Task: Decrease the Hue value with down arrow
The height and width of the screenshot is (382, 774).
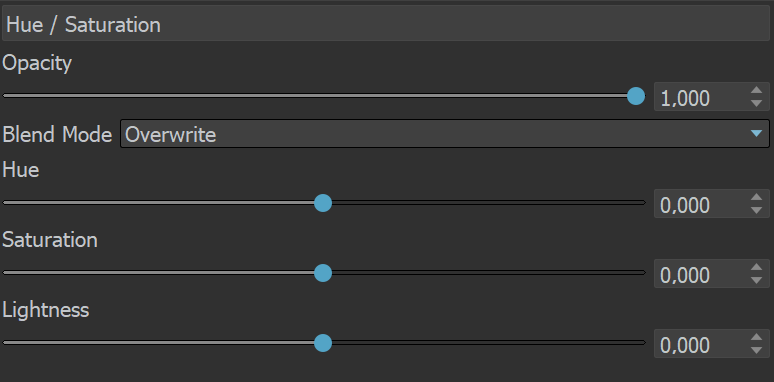Action: [756, 210]
